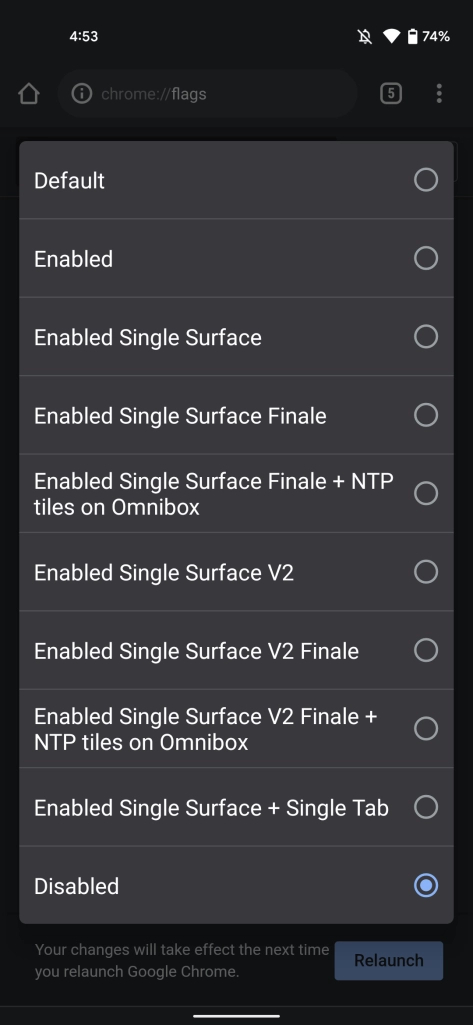Open the tab switcher showing 5 tabs
Screen dimensions: 473x1025
tap(391, 93)
